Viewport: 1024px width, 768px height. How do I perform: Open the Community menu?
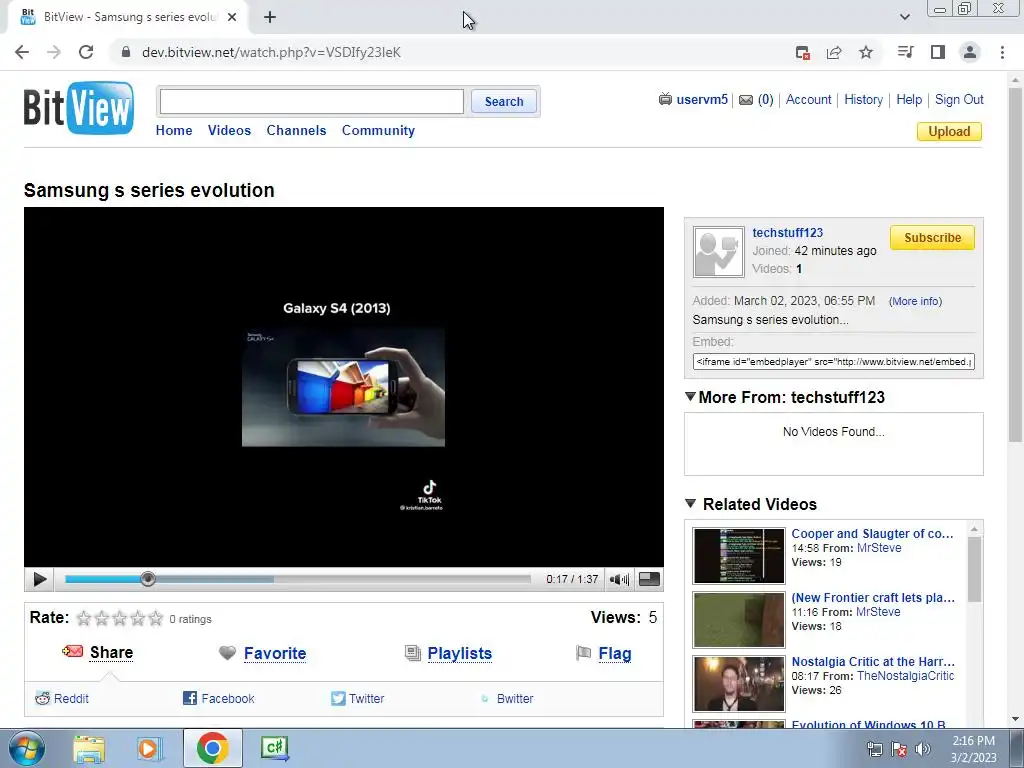(378, 130)
